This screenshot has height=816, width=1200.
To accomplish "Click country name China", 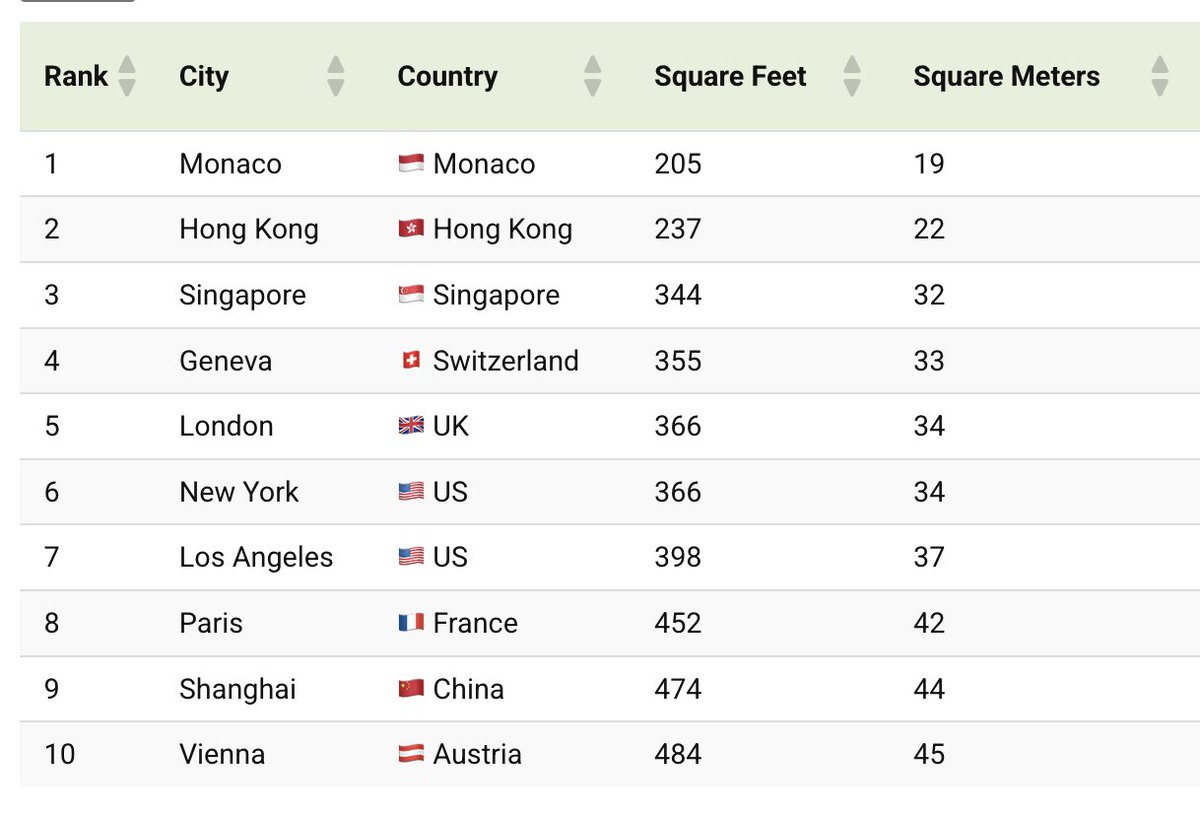I will pyautogui.click(x=468, y=689).
